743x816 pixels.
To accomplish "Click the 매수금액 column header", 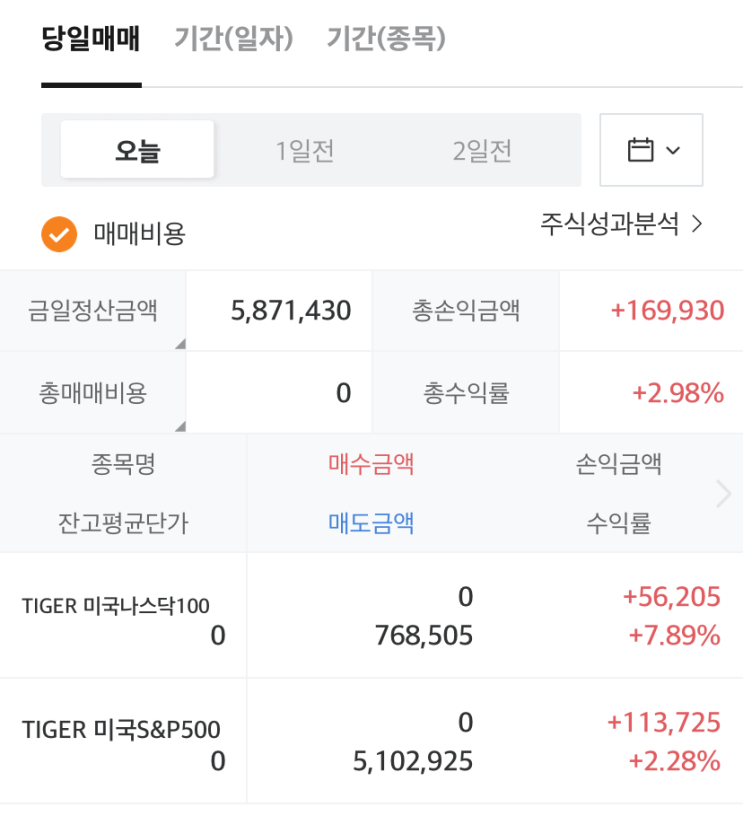I will click(x=371, y=464).
